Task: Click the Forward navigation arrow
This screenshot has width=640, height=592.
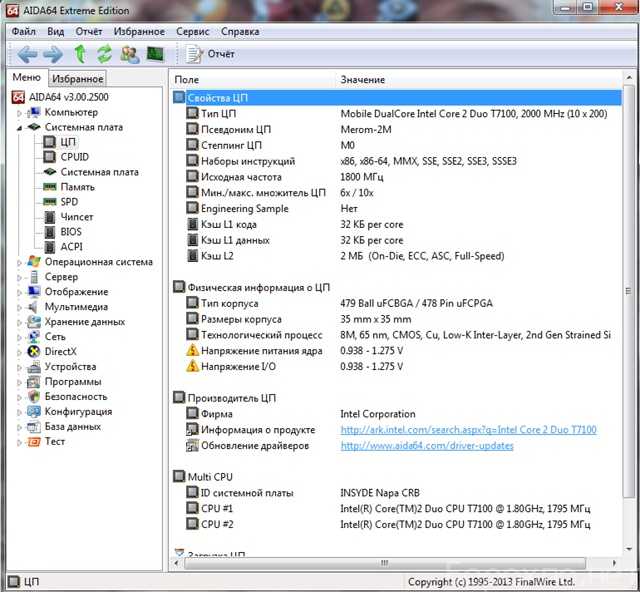Action: click(x=52, y=54)
